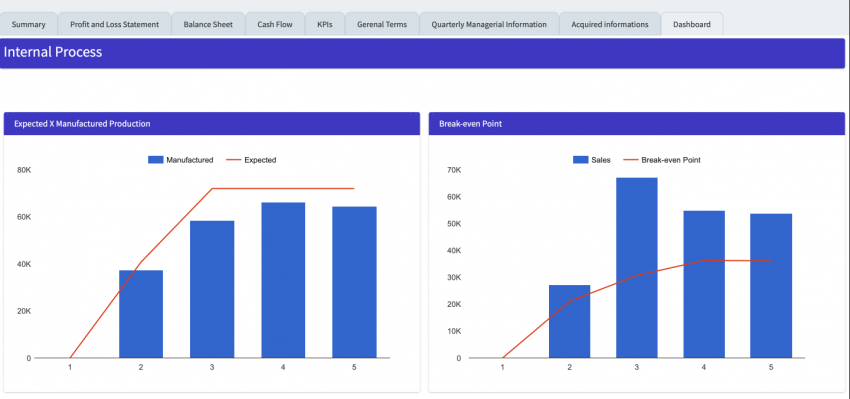
Task: Click the Sales legend color swatch
Action: click(x=581, y=160)
